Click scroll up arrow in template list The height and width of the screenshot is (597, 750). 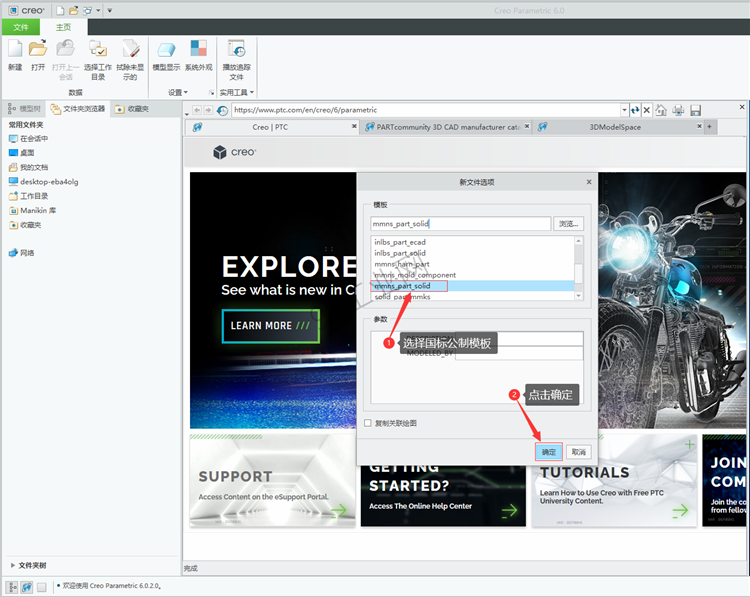click(x=579, y=241)
